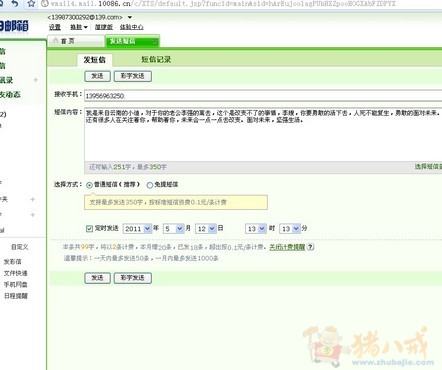Open the 简捷版 link
Screen dimensions: 442x370
104,27
